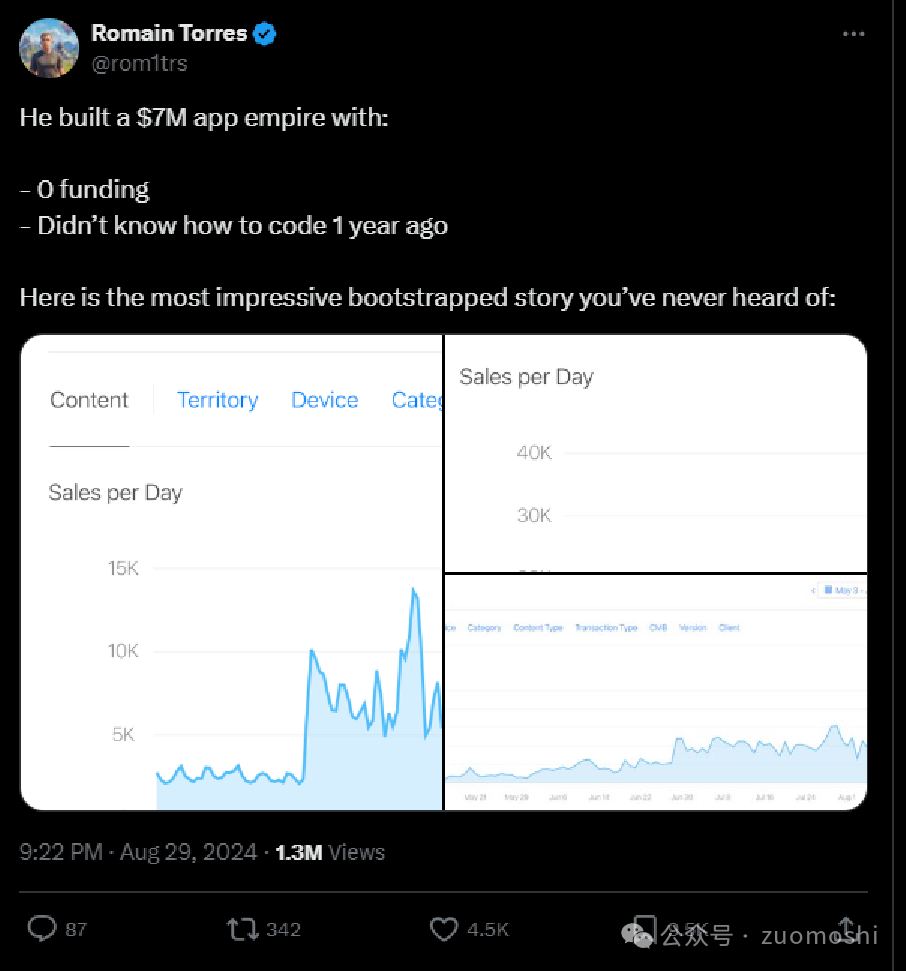Choose the Content Type filter tab
The width and height of the screenshot is (906, 971).
pos(538,628)
